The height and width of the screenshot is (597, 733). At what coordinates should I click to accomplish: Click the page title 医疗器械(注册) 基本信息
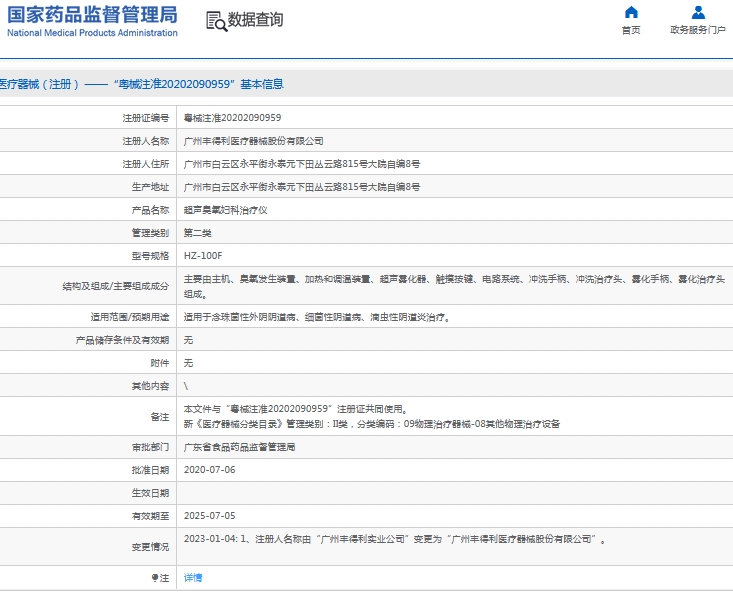tap(142, 84)
